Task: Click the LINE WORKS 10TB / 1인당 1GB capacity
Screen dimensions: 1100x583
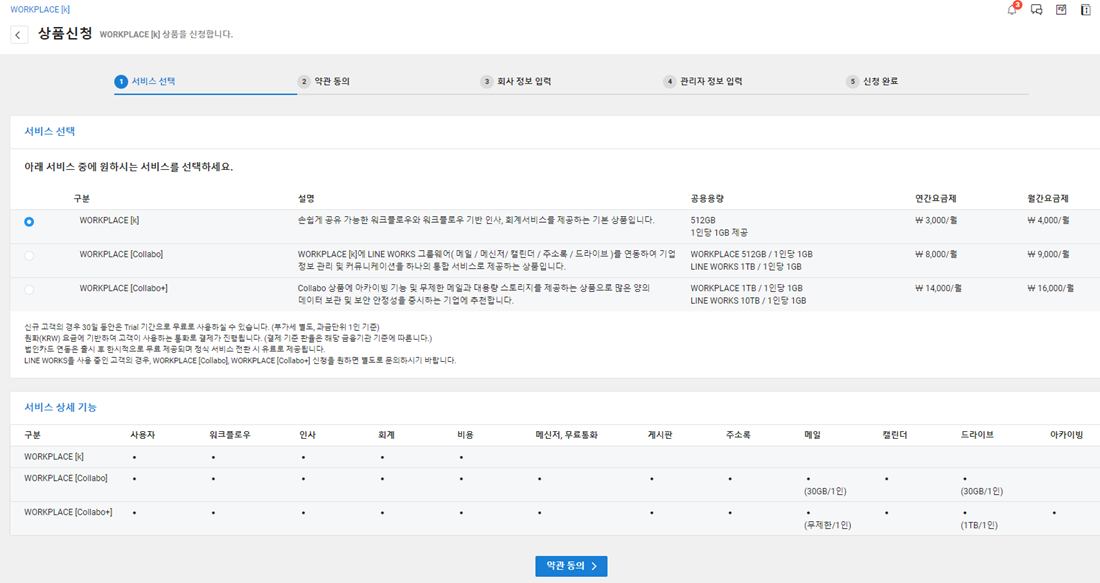Action: (x=748, y=300)
